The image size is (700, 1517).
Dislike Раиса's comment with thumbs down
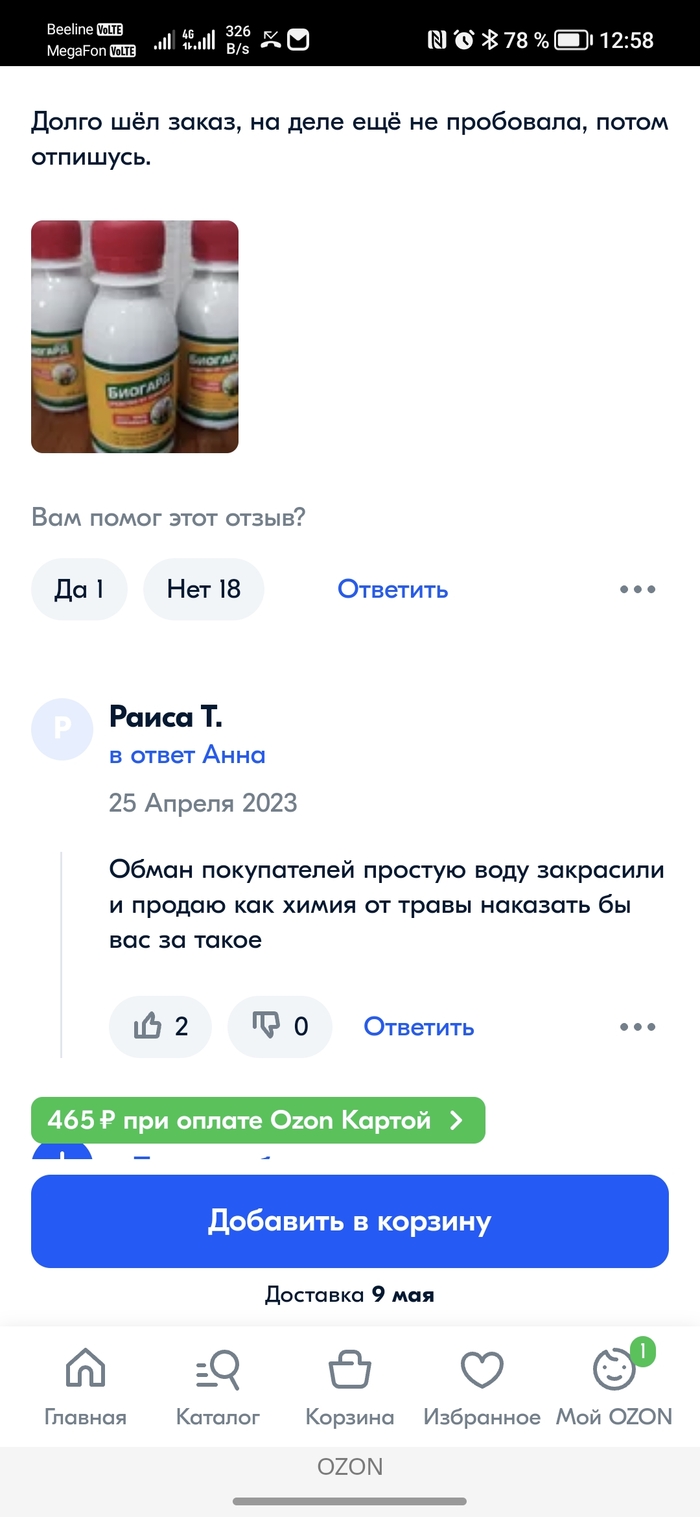coord(279,1026)
